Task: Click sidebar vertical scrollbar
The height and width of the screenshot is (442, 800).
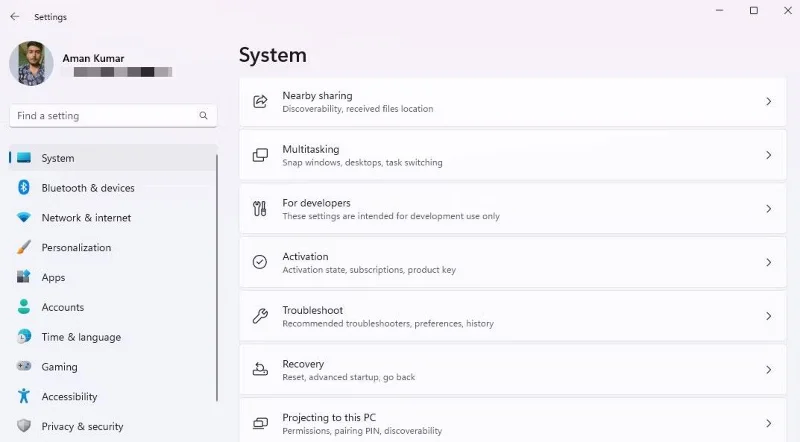Action: [217, 278]
